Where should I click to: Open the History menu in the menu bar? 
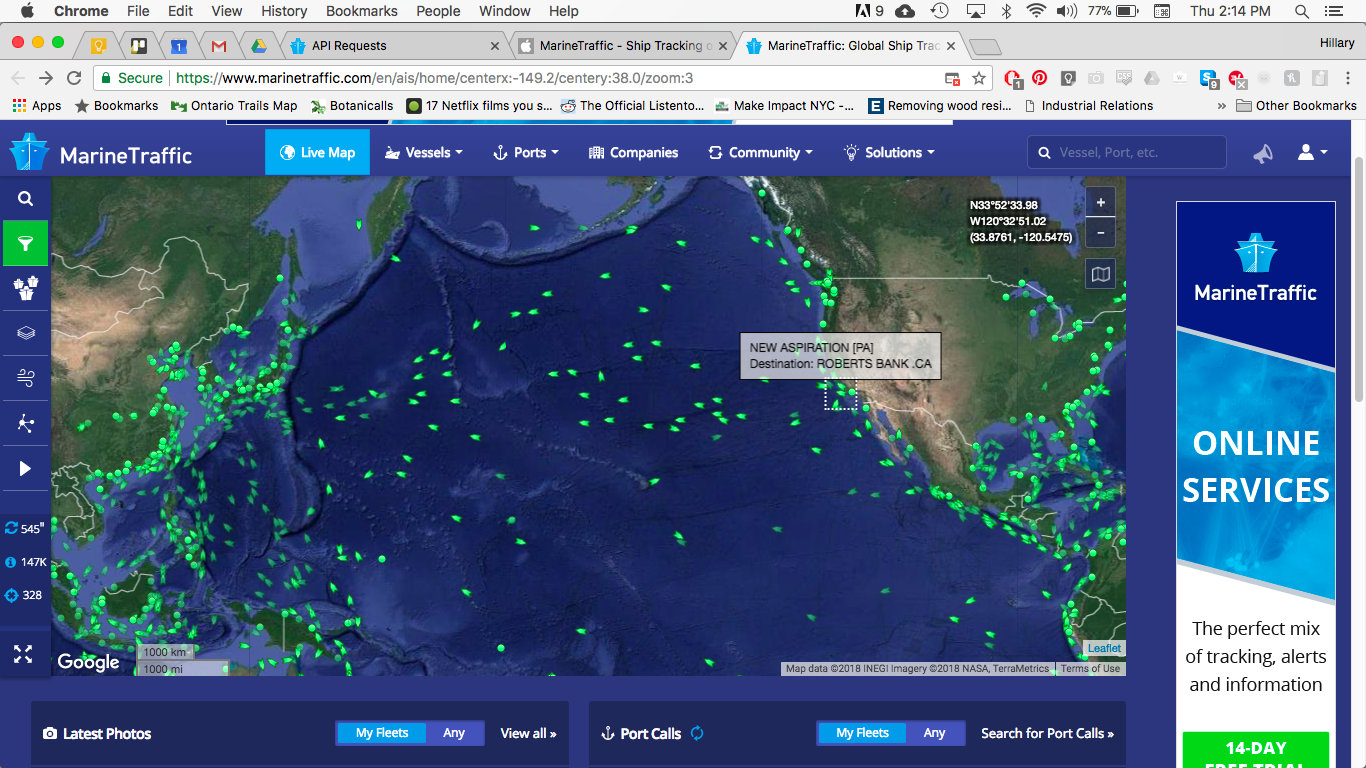coord(284,11)
